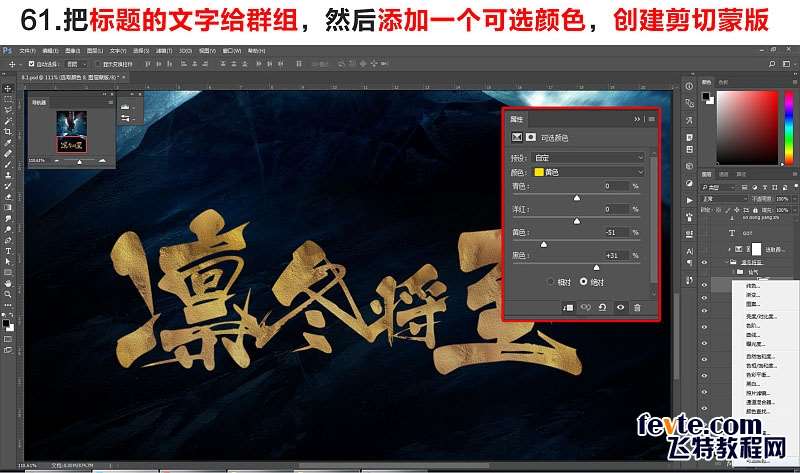Viewport: 800px width, 473px height.
Task: Open the 窗口 menu
Action: (232, 51)
